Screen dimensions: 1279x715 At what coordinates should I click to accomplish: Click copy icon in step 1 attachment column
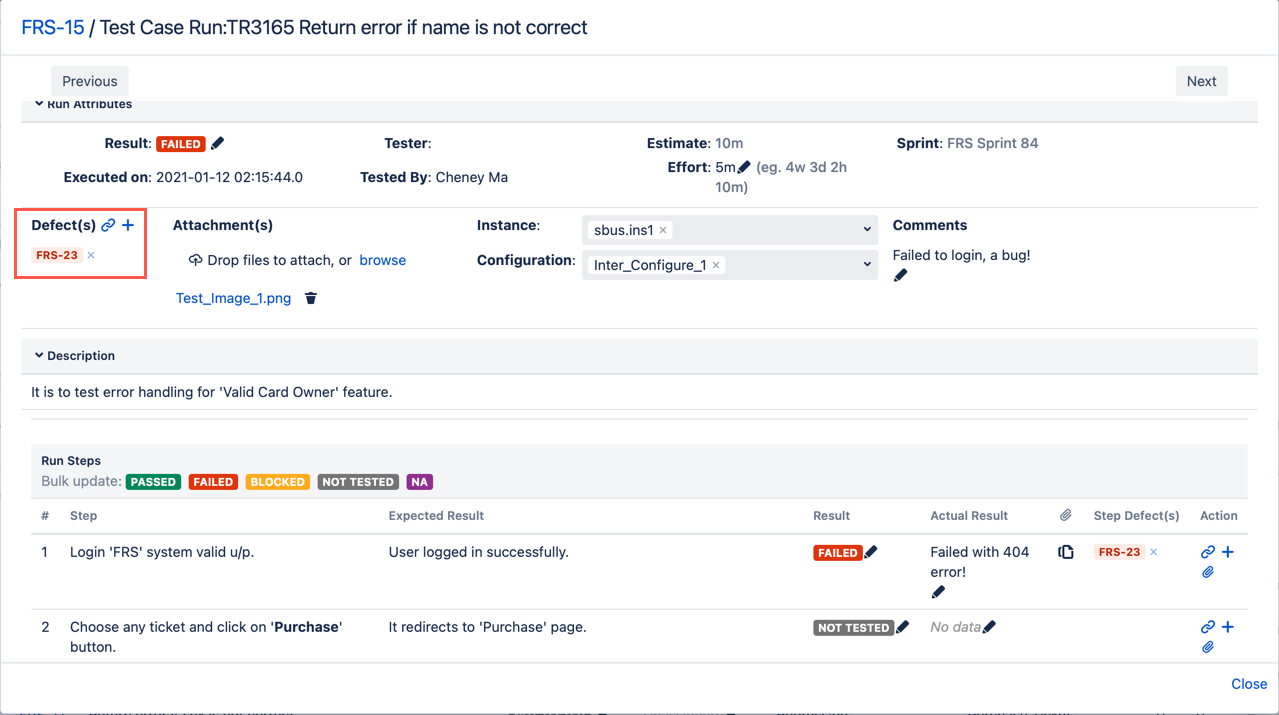pyautogui.click(x=1066, y=552)
